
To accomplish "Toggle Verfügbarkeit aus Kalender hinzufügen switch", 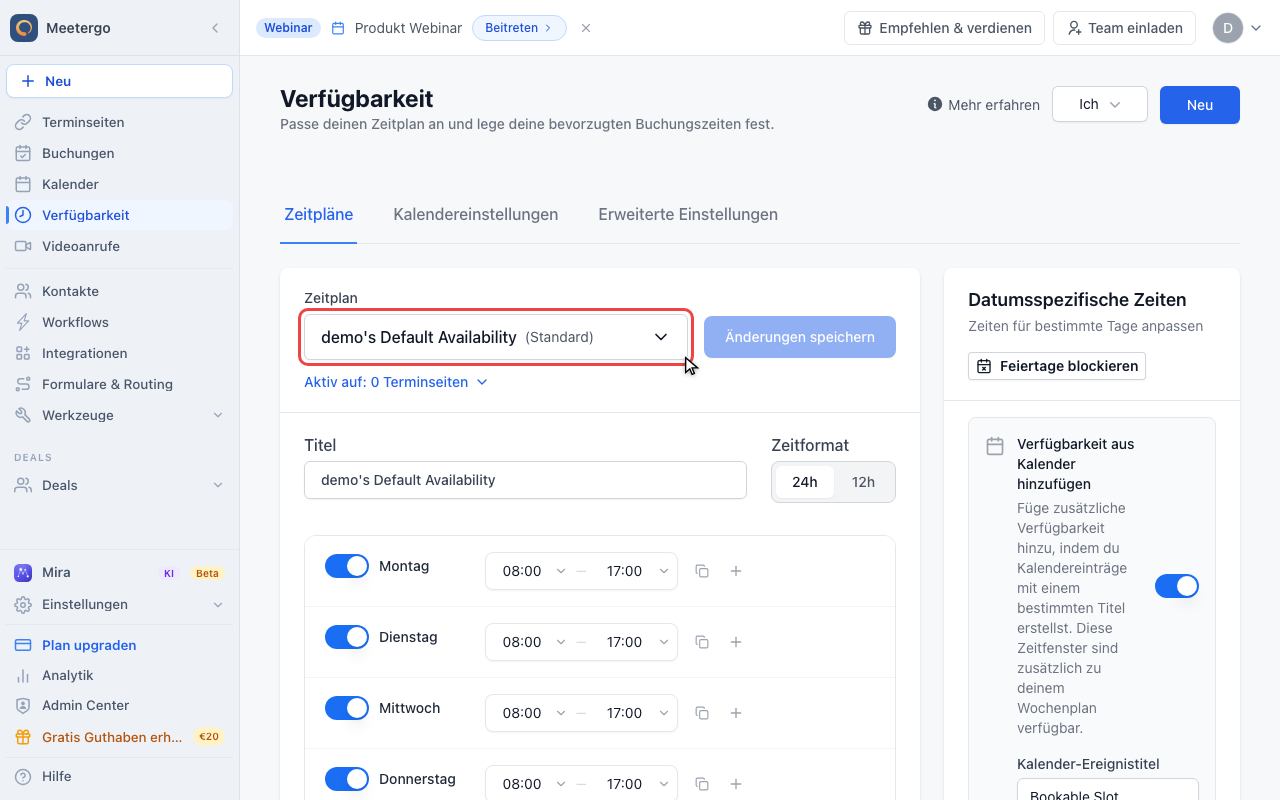I will [1177, 586].
